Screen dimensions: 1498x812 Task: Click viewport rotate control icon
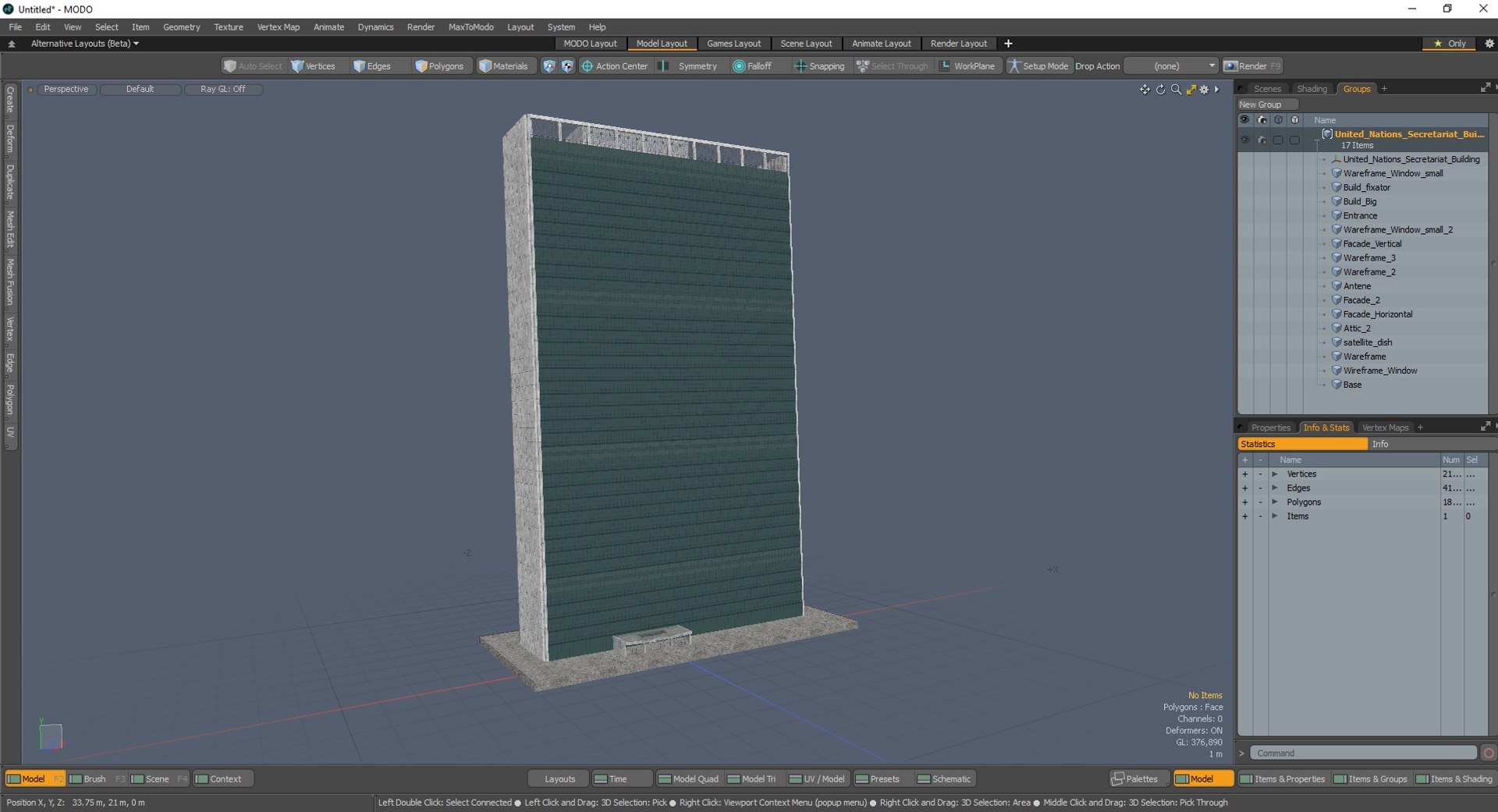[1160, 90]
